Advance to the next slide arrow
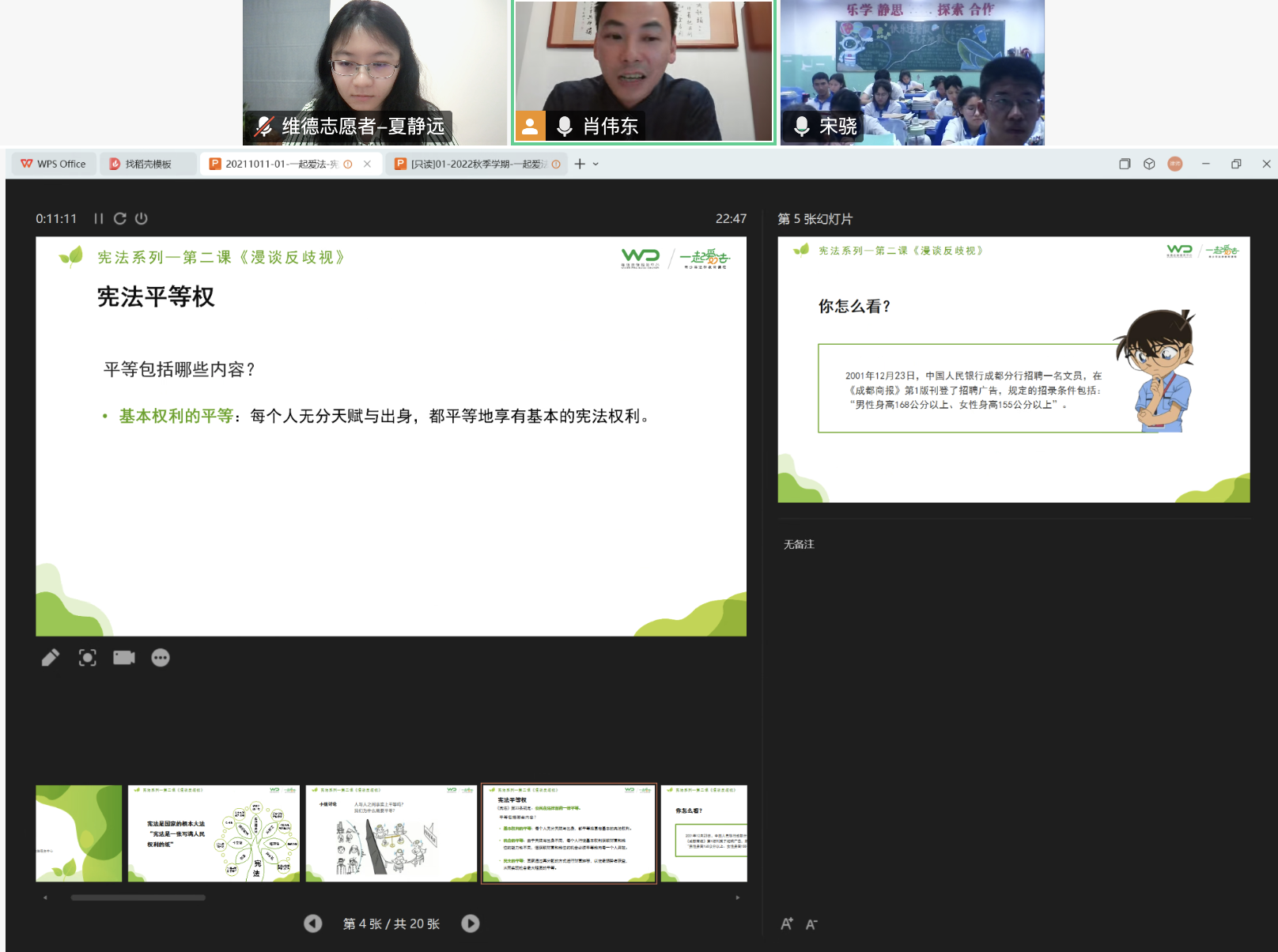 pyautogui.click(x=471, y=924)
